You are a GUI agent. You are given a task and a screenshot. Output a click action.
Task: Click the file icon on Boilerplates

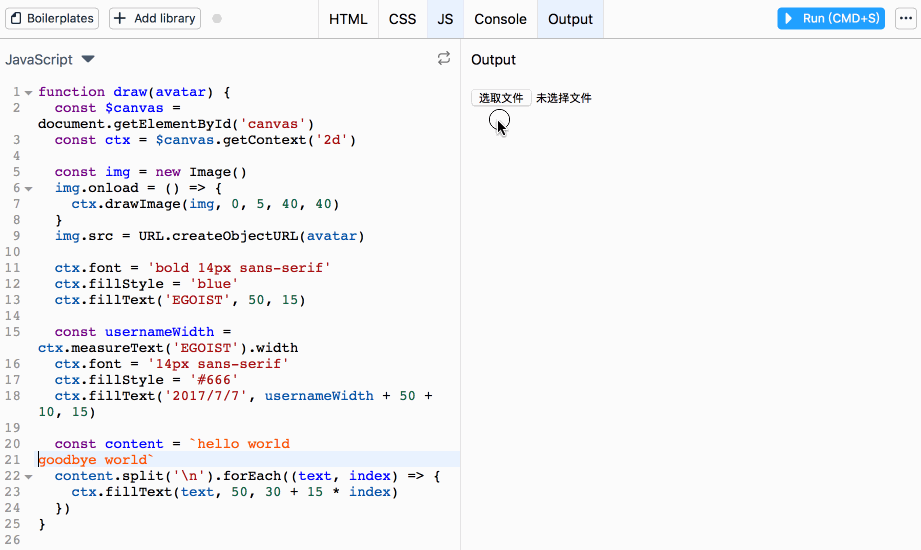click(16, 19)
